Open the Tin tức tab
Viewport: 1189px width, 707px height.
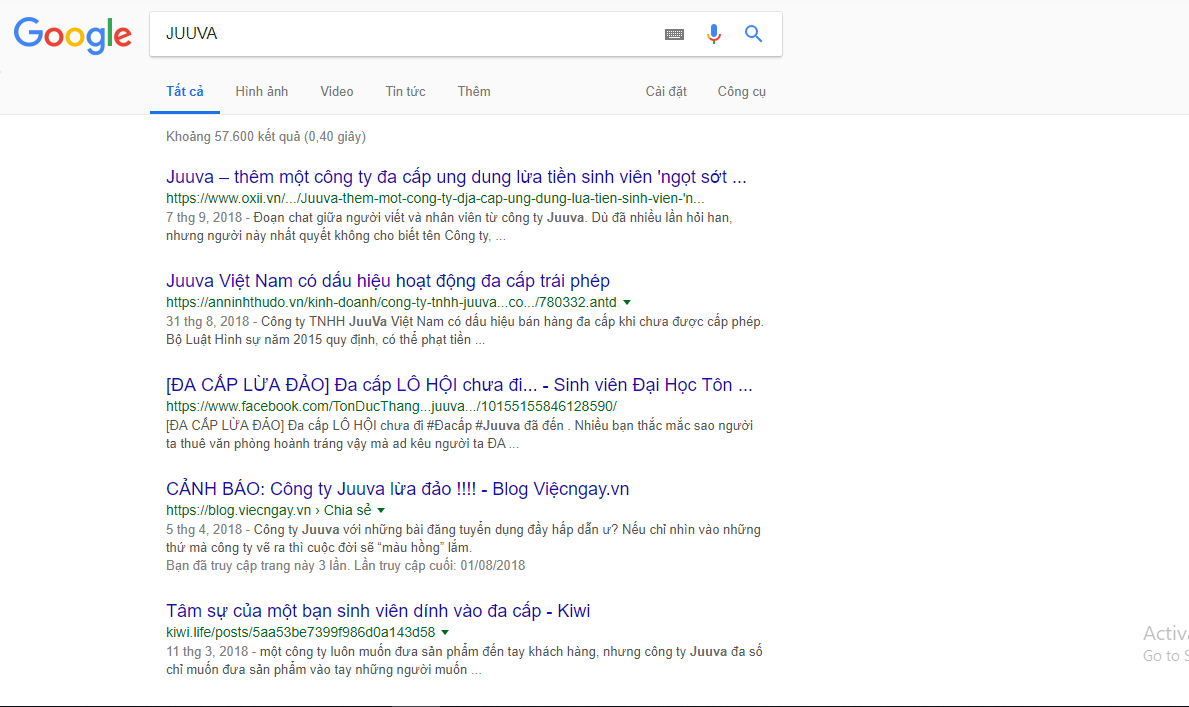405,92
